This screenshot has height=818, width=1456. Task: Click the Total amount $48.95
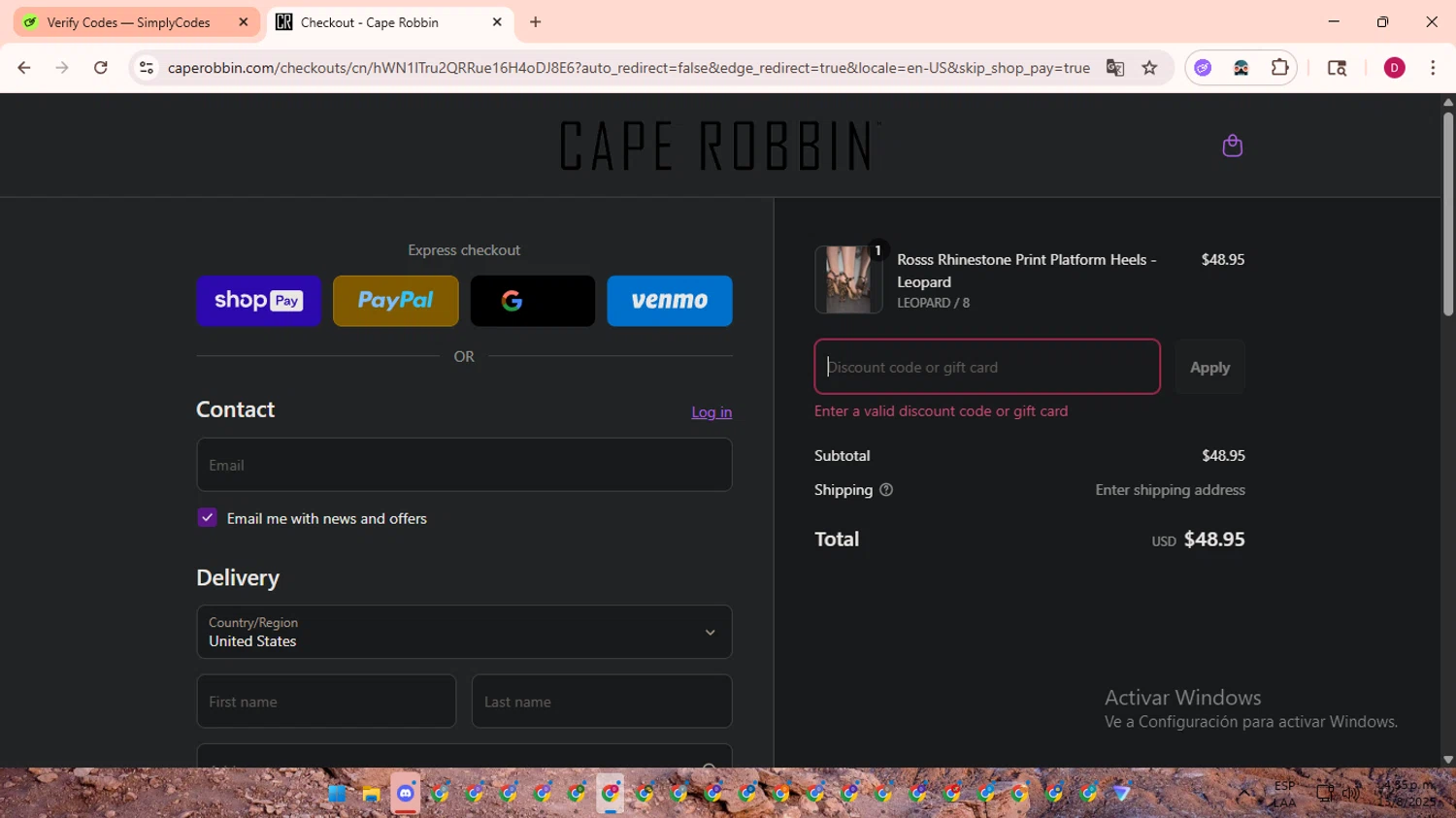click(1214, 540)
